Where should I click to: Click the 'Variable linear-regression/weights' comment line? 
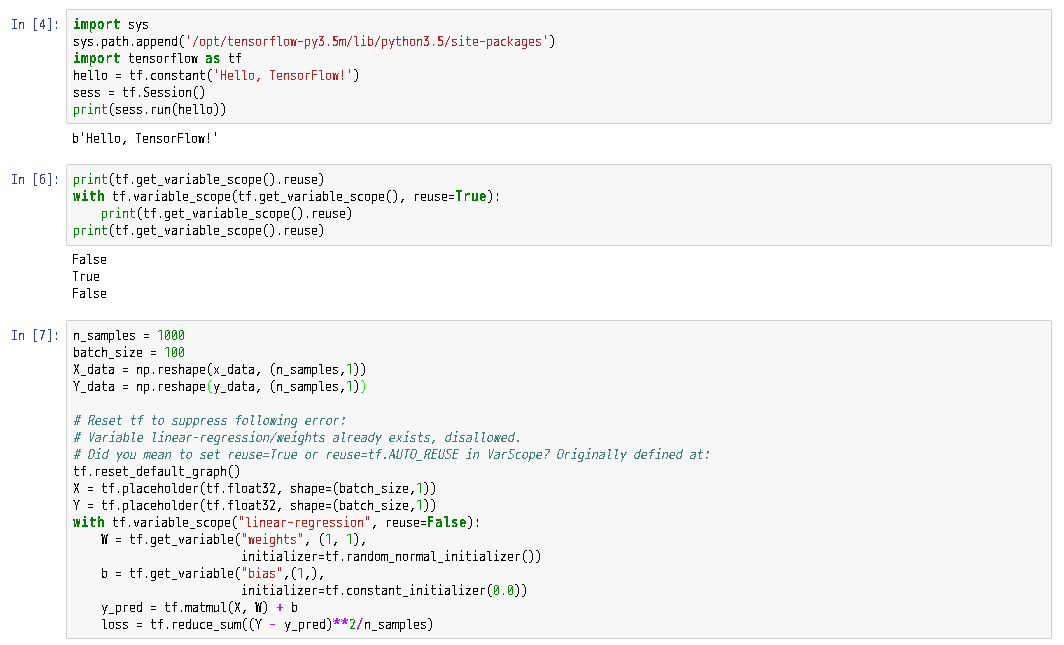pyautogui.click(x=297, y=437)
